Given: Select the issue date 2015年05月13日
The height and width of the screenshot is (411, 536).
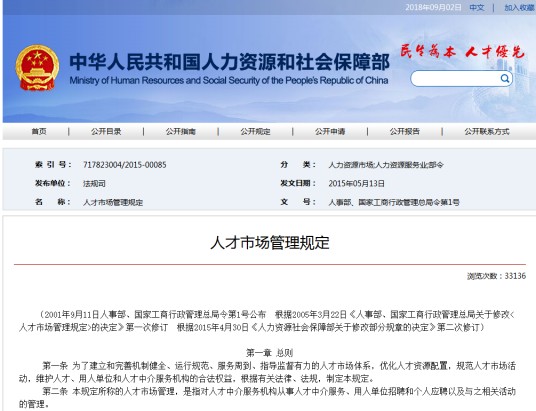Looking at the screenshot, I should [x=357, y=184].
